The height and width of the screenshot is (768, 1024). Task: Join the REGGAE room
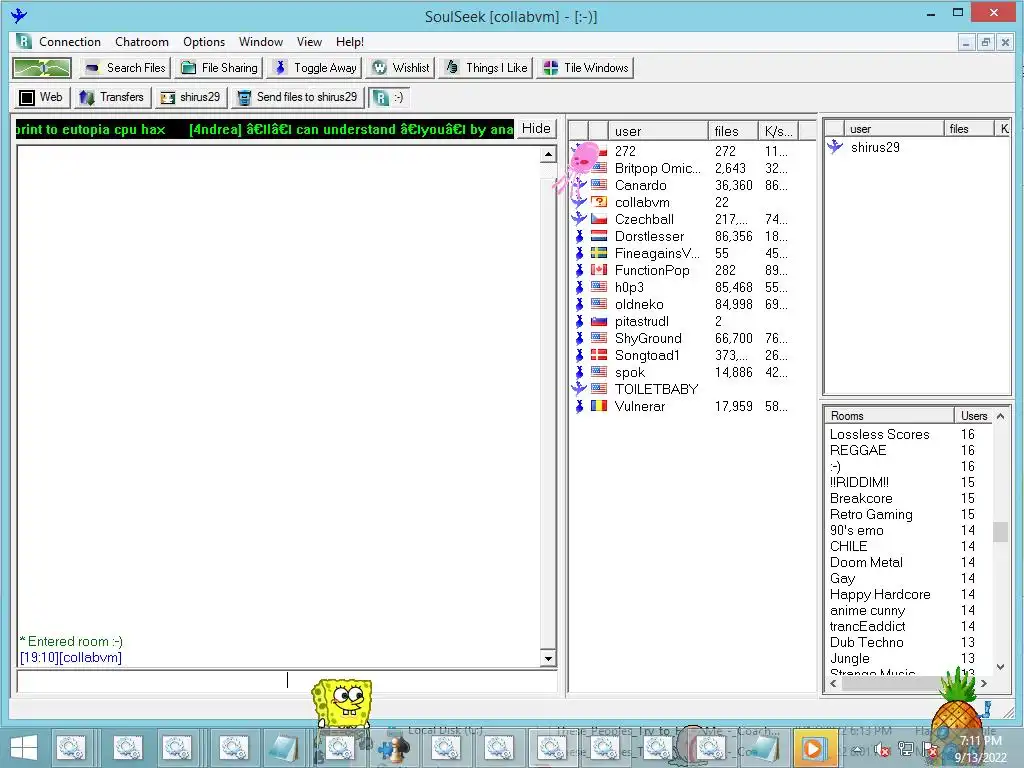[857, 451]
